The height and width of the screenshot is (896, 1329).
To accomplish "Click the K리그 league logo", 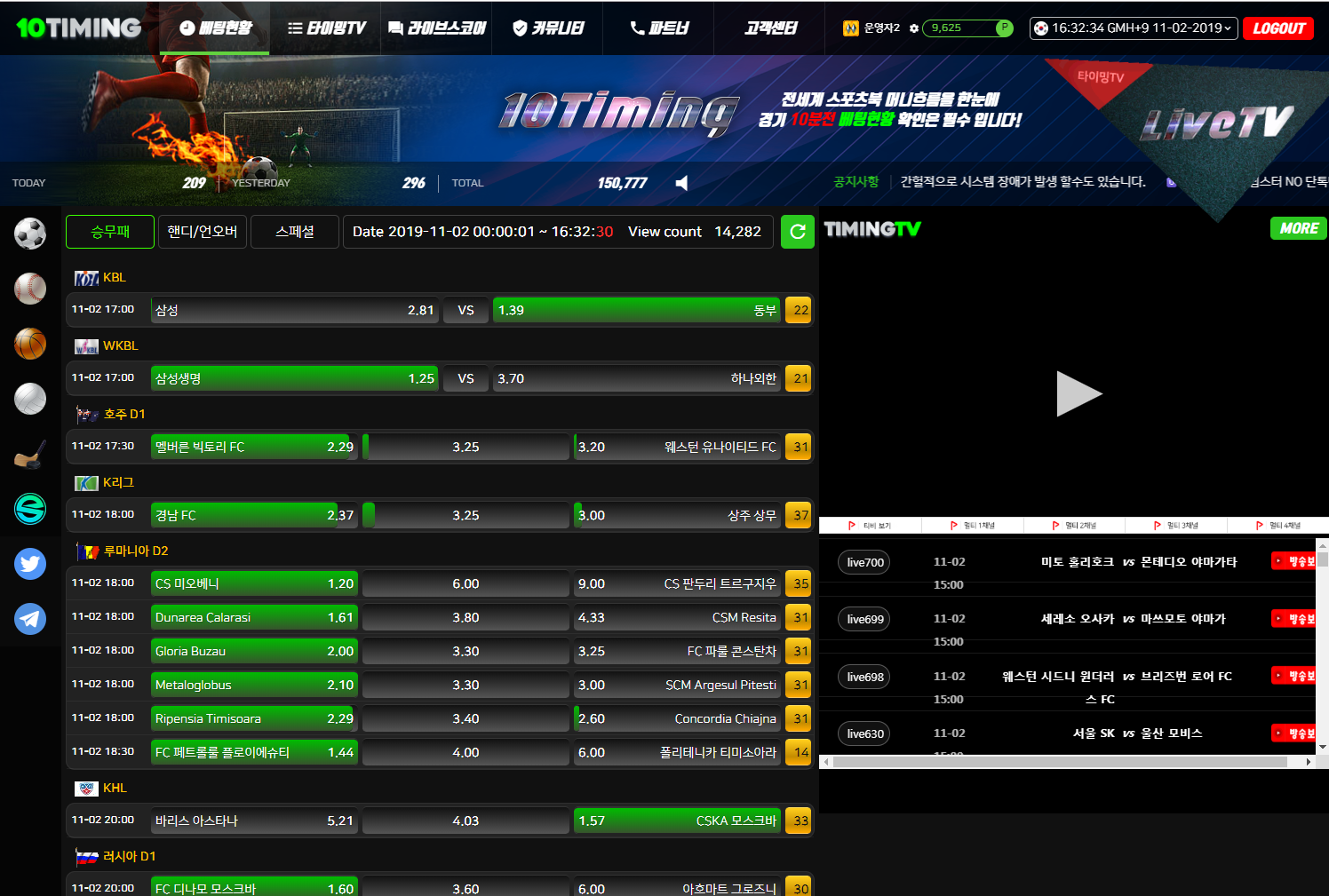I will [x=86, y=483].
